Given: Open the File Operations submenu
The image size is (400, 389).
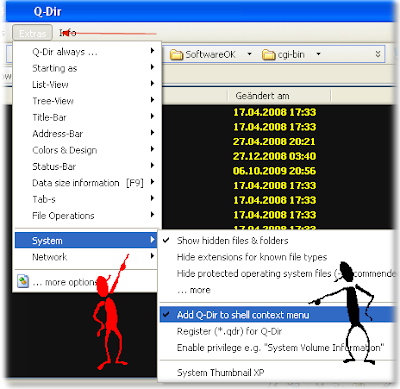Looking at the screenshot, I should pos(88,215).
